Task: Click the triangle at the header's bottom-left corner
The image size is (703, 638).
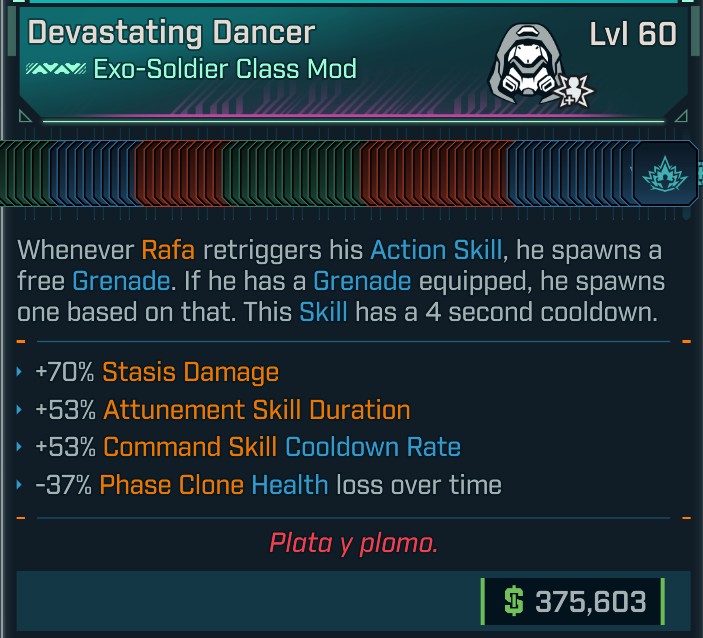Action: 25,116
